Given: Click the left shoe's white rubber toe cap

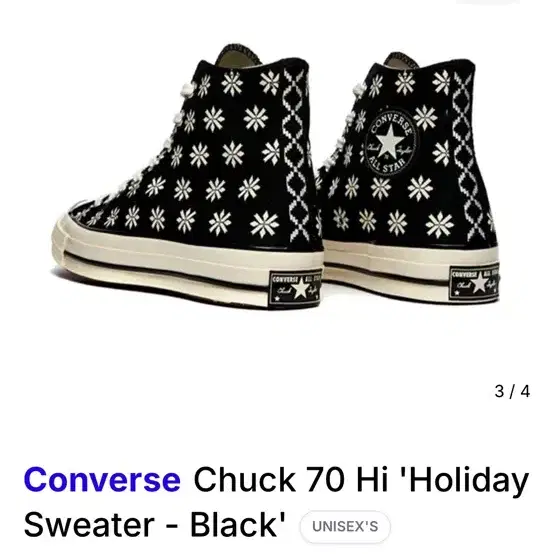Looking at the screenshot, I should [x=64, y=237].
